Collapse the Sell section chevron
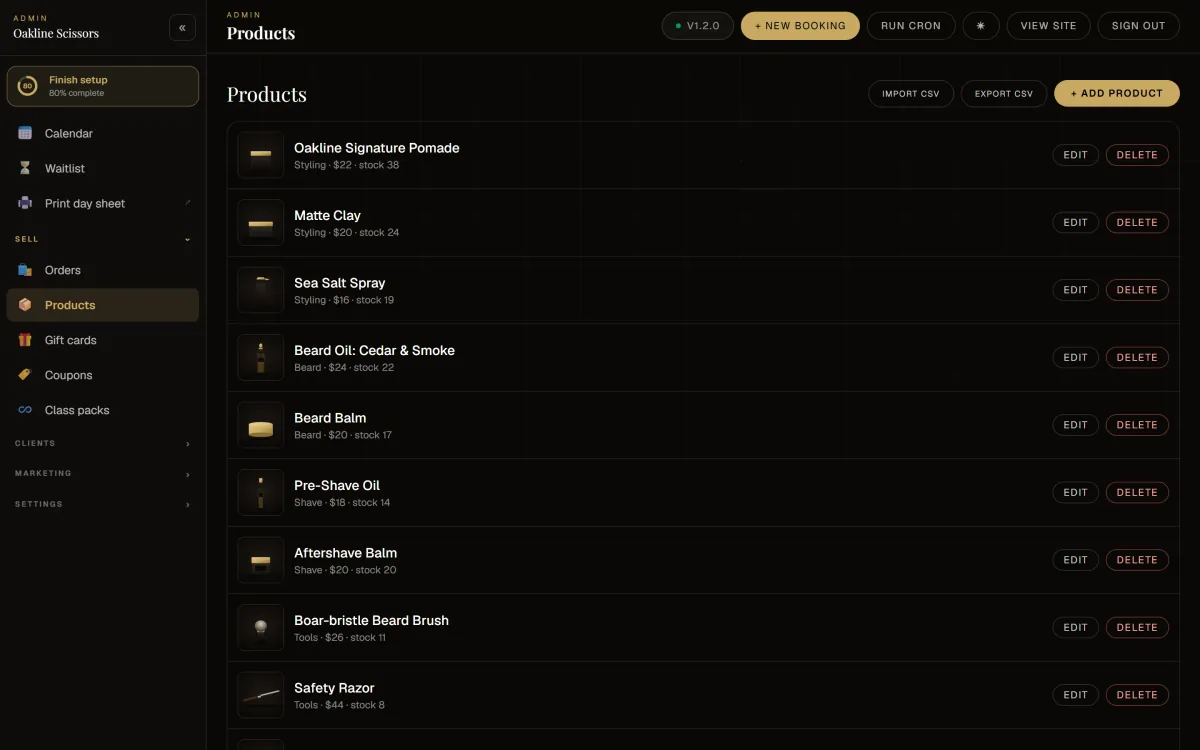1200x750 pixels. (x=187, y=240)
